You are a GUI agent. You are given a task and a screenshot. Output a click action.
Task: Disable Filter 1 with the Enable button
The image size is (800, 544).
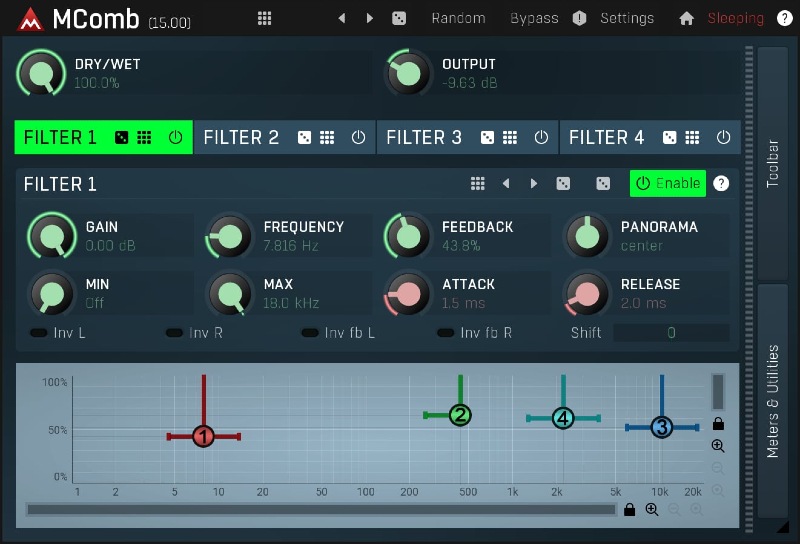pyautogui.click(x=667, y=183)
